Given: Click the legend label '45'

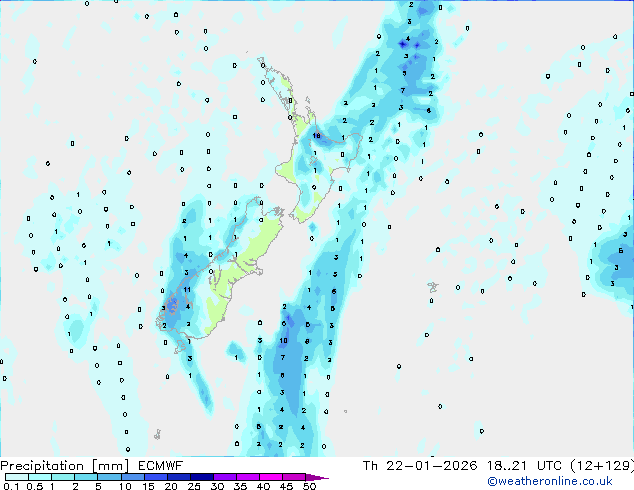Looking at the screenshot, I should pos(286,486).
